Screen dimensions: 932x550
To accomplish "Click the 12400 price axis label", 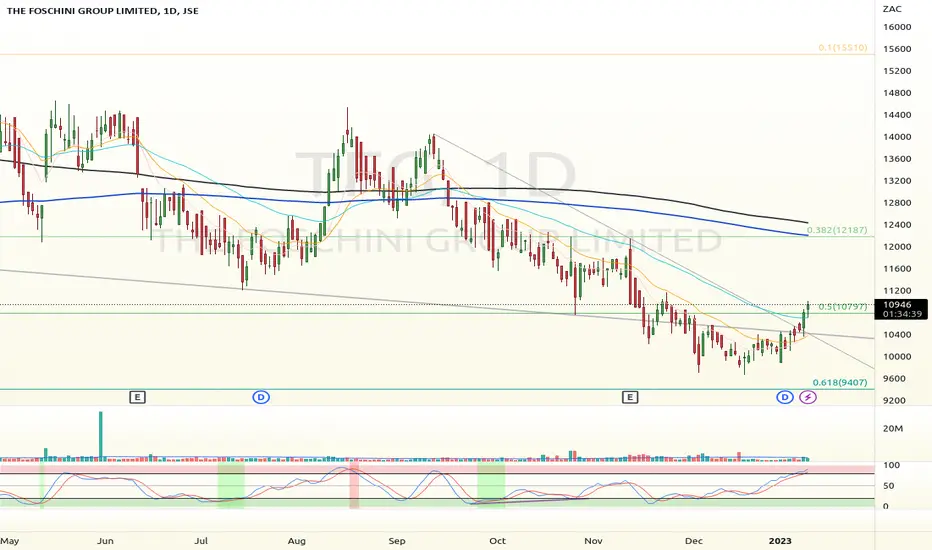I will 897,225.
